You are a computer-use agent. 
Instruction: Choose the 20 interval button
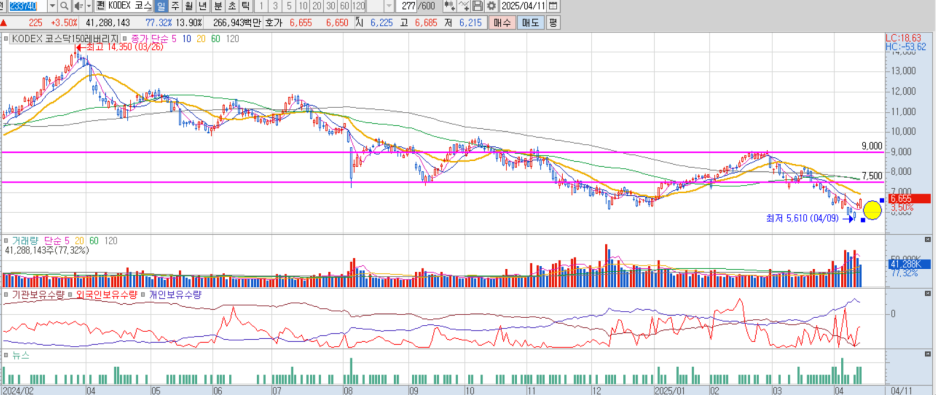click(x=317, y=7)
